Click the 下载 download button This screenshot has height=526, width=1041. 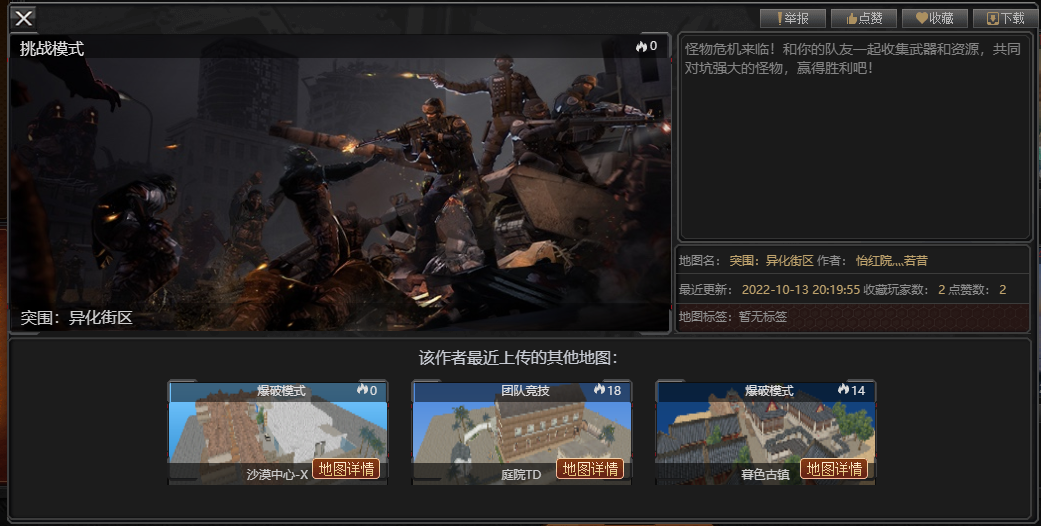pyautogui.click(x=1006, y=19)
